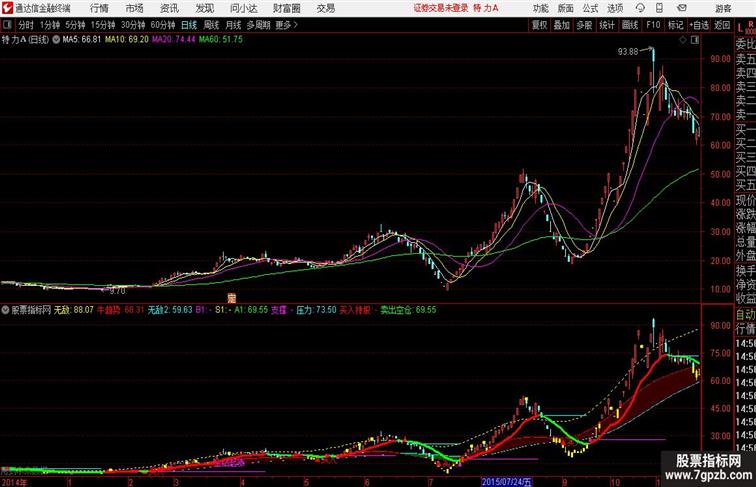
Task: Click the MA10: 69.20 value
Action: coord(127,40)
